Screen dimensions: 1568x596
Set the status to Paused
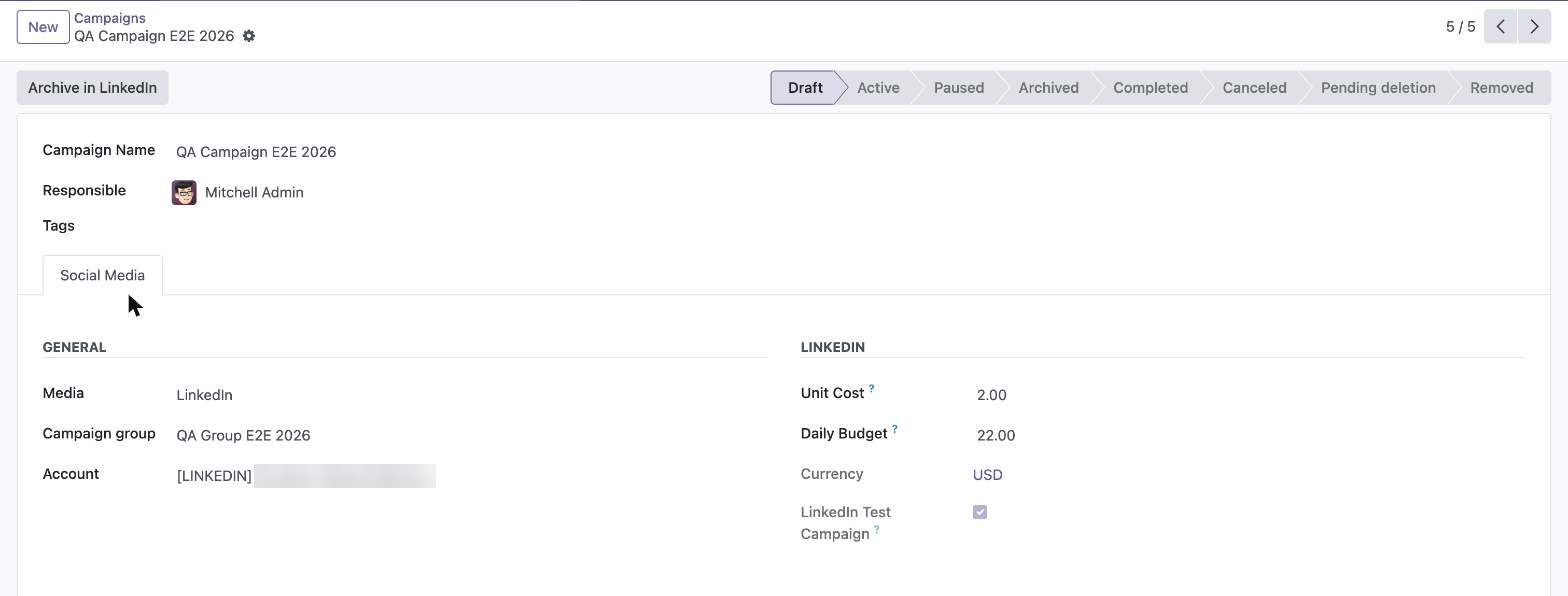click(959, 88)
